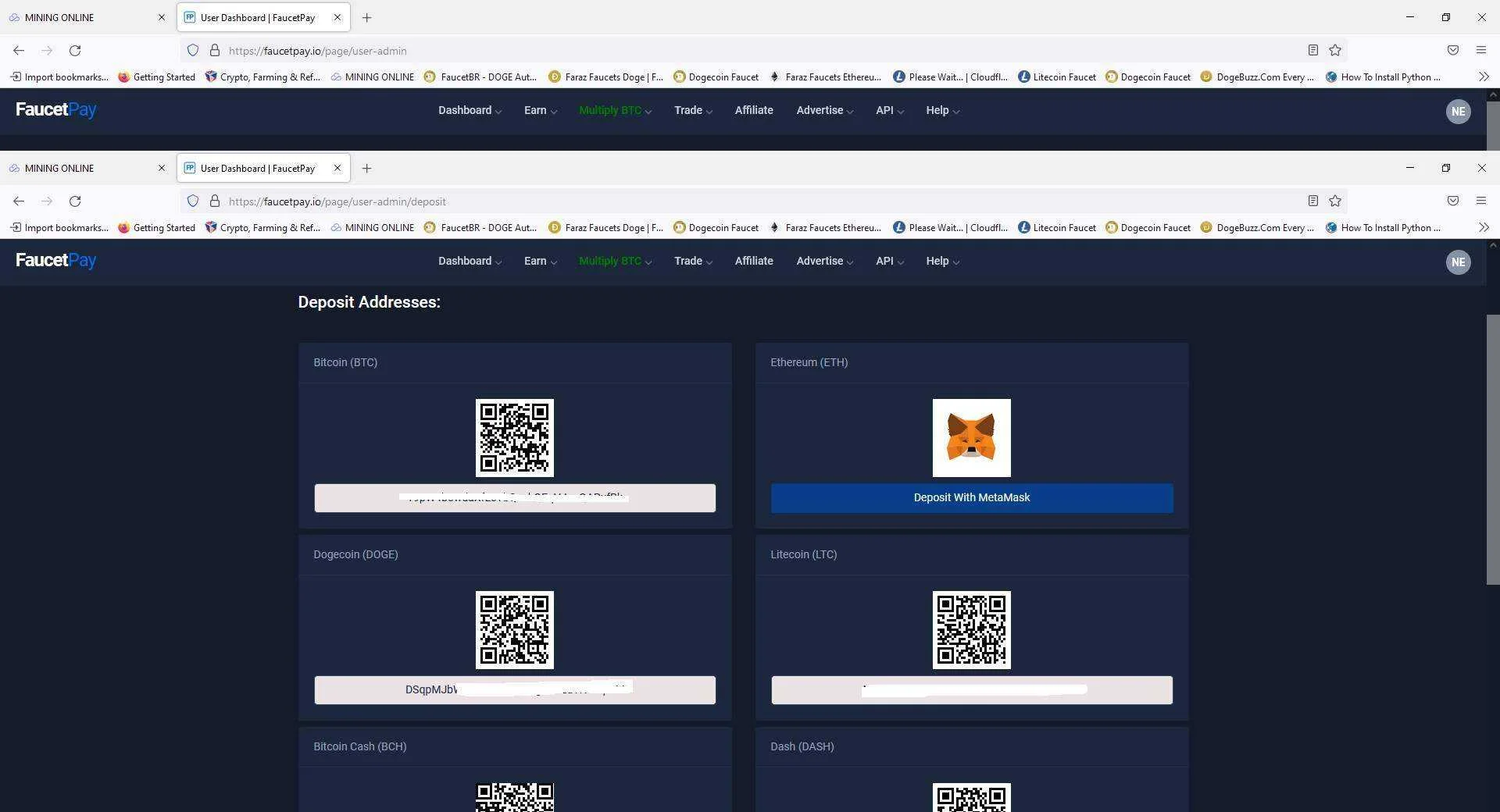Click the deposit page vertical scrollbar thumb

click(1492, 449)
